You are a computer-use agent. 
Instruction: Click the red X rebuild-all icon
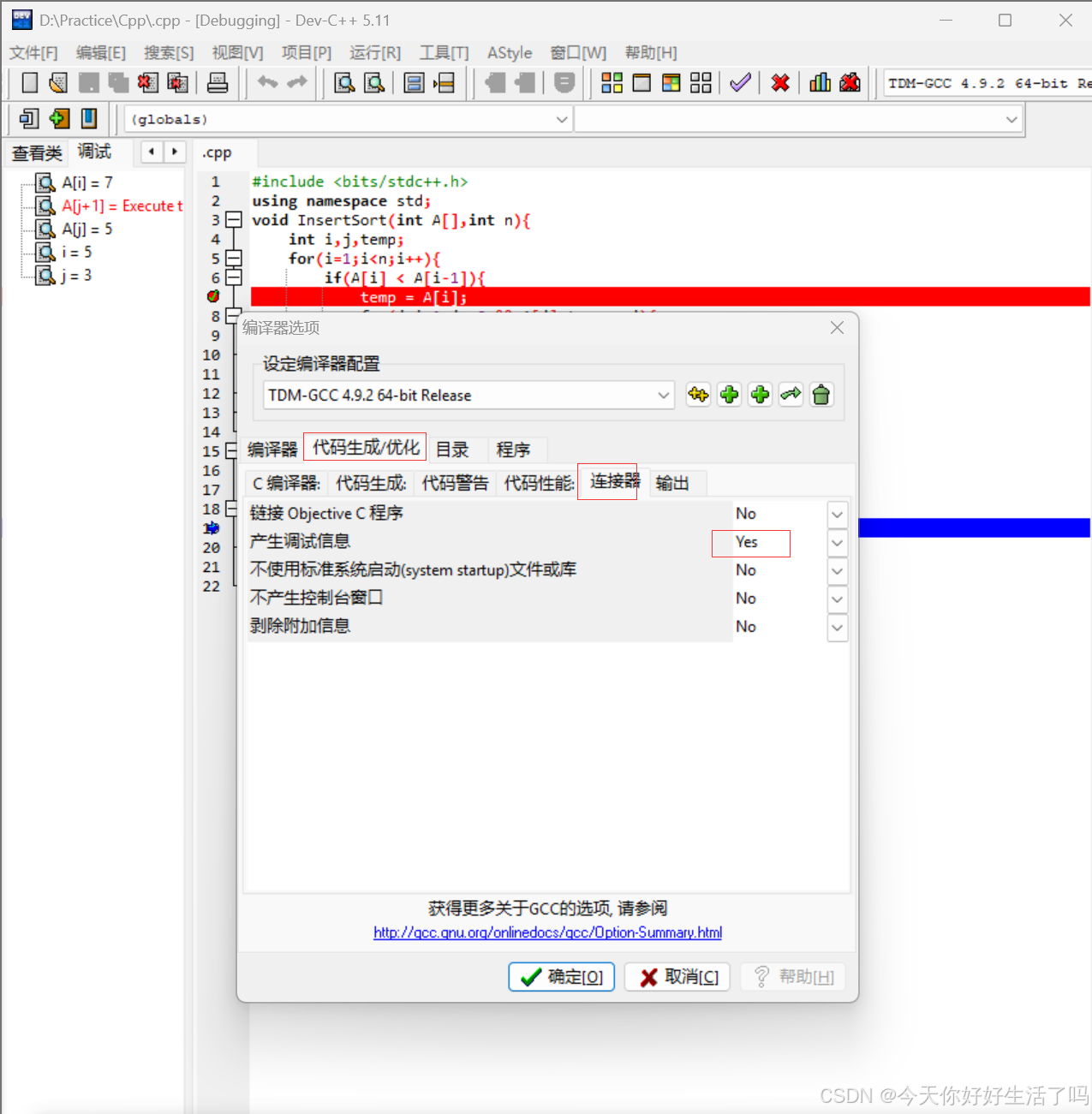[x=779, y=82]
